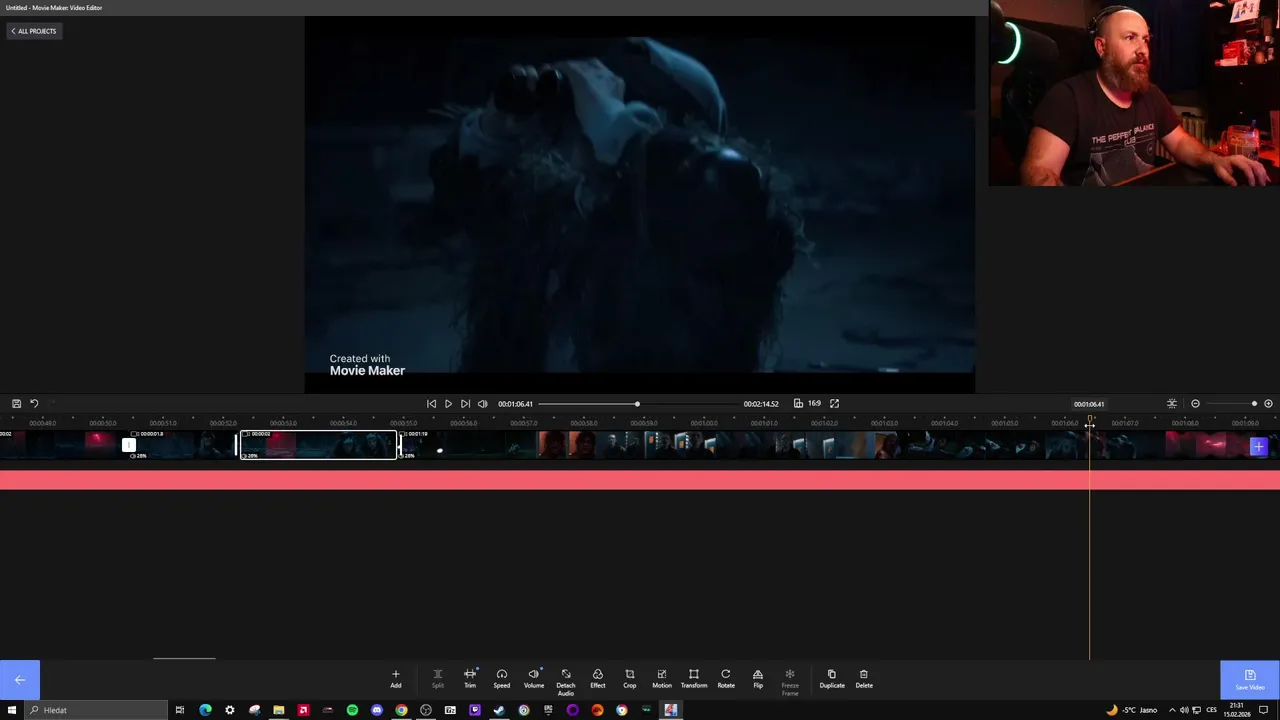
Task: Click the video preview area
Action: (x=640, y=204)
